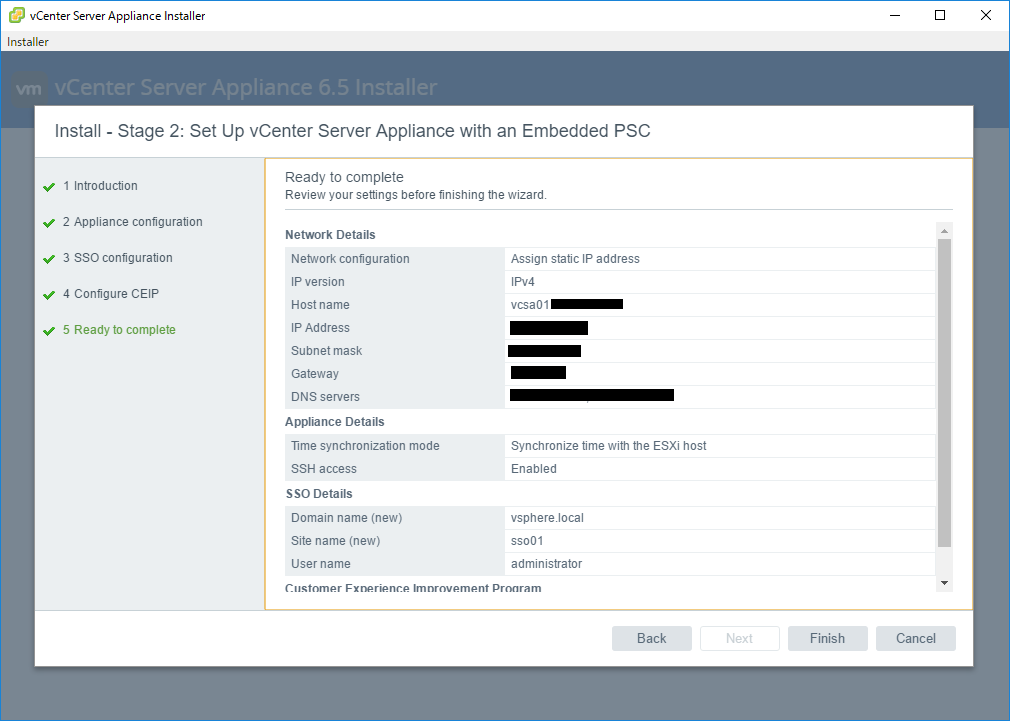Click the 'vcsa01' host name value

pos(530,305)
